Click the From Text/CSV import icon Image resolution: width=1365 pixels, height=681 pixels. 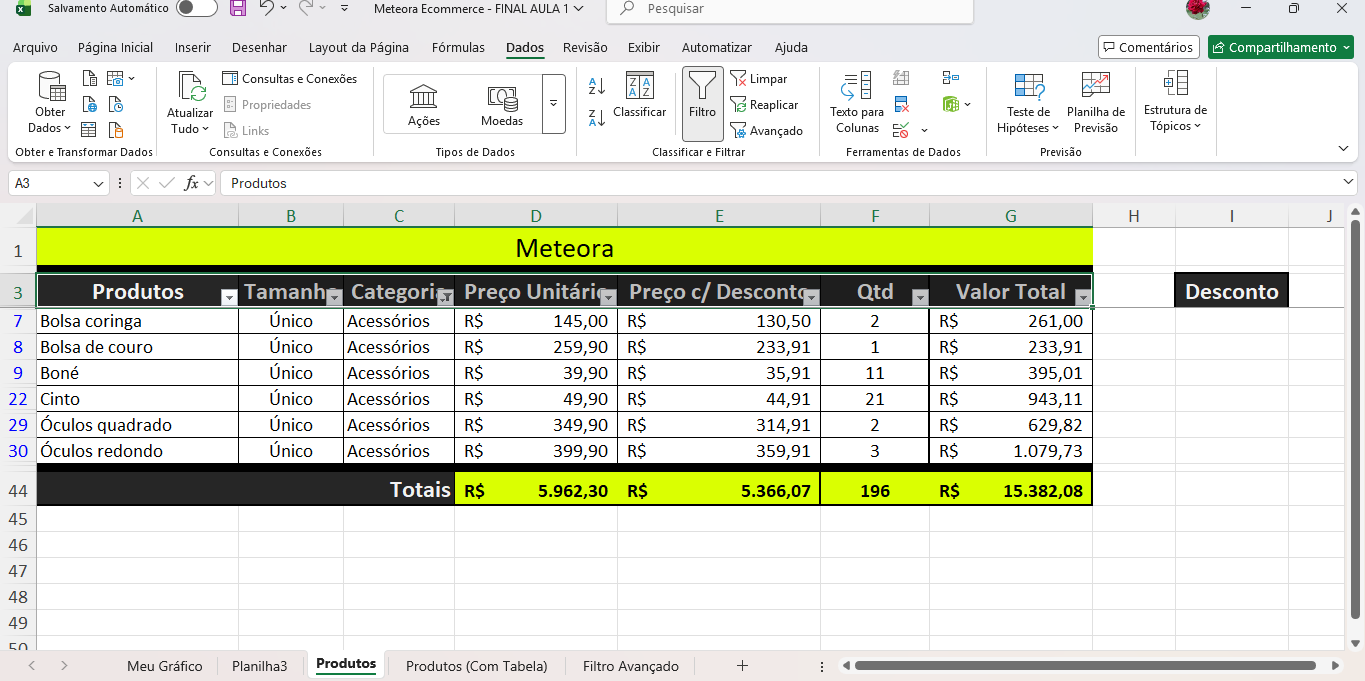(89, 78)
